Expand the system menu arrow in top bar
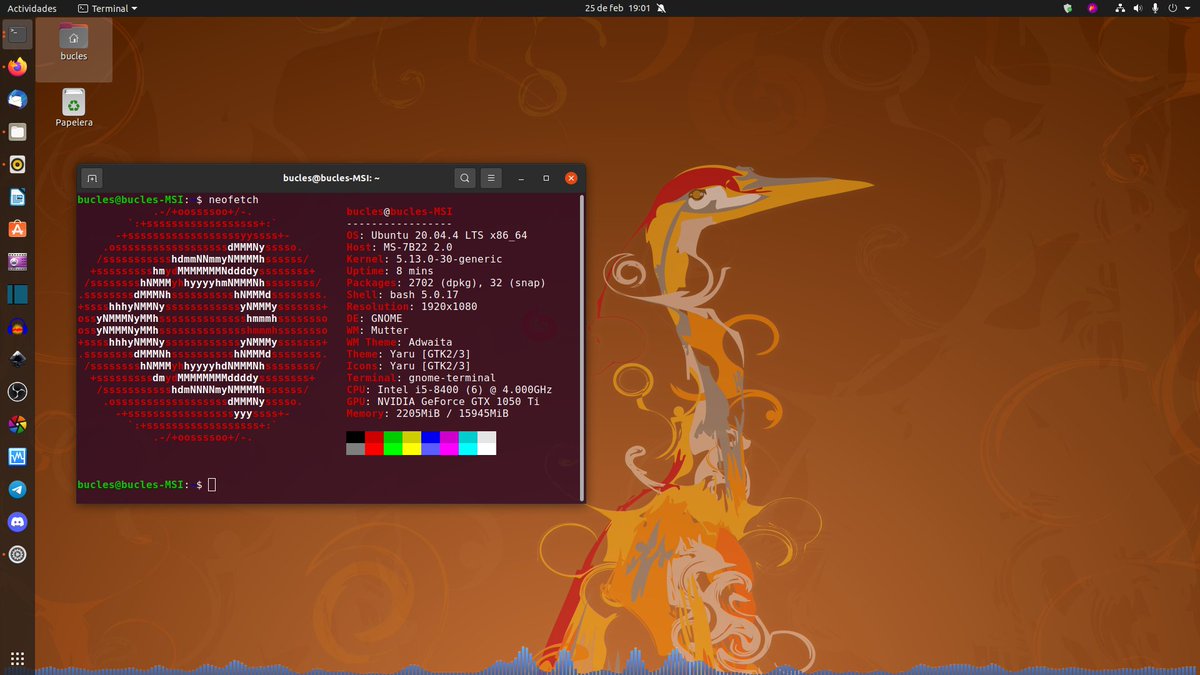 click(x=1188, y=8)
